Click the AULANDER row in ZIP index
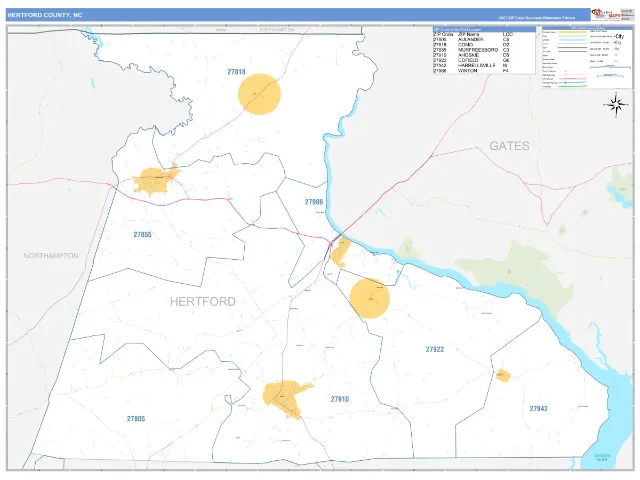Viewport: 640px width, 480px height. click(x=484, y=40)
